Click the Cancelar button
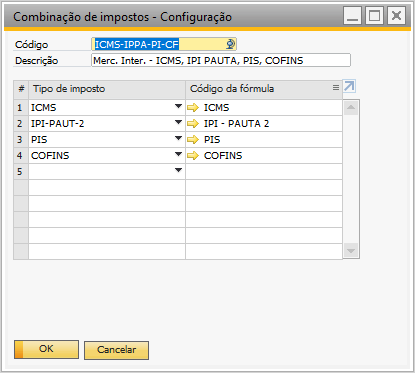Viewport: 415px width, 373px height. tap(116, 350)
